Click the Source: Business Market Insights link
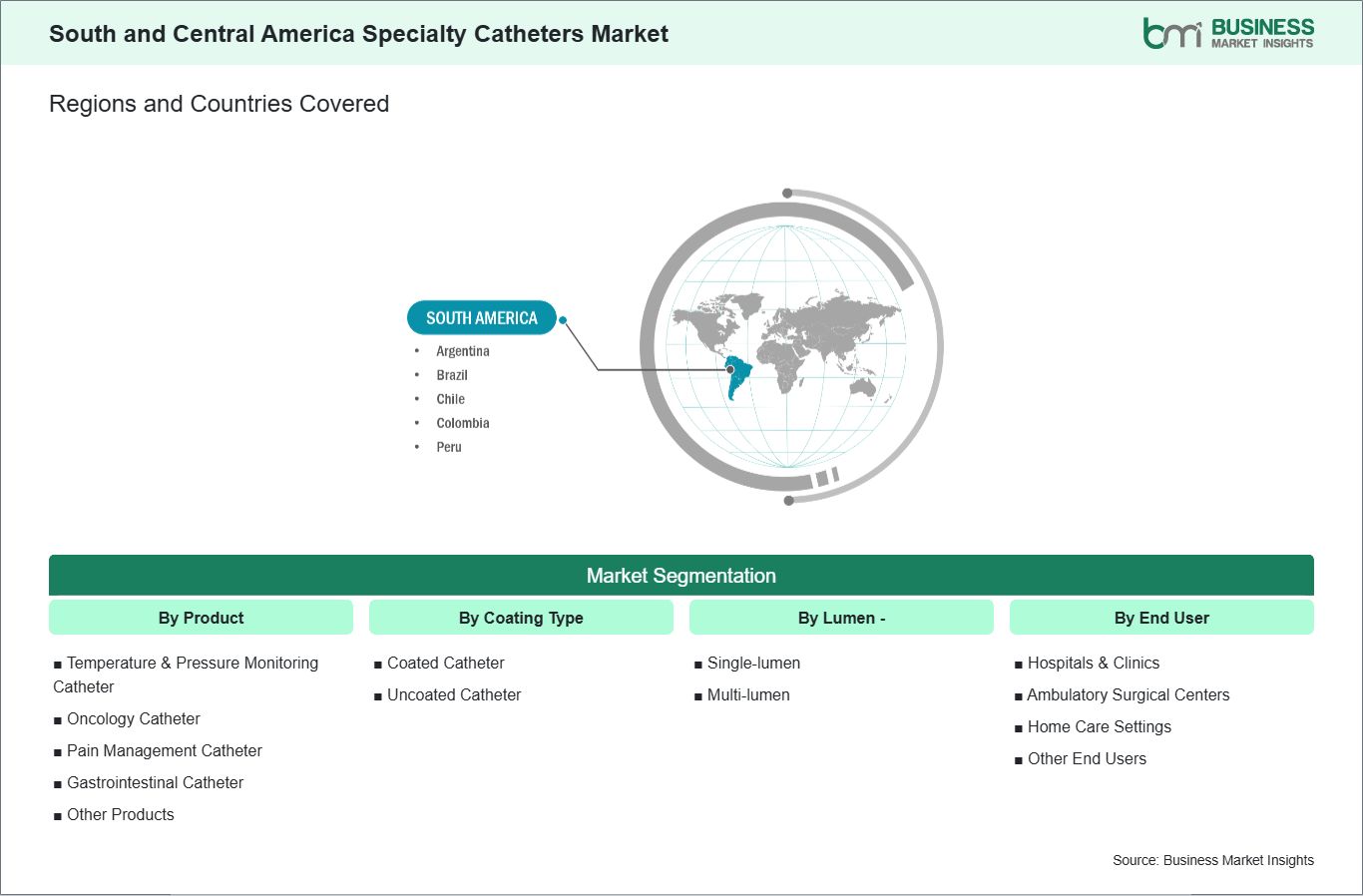This screenshot has width=1363, height=896. [x=1213, y=859]
